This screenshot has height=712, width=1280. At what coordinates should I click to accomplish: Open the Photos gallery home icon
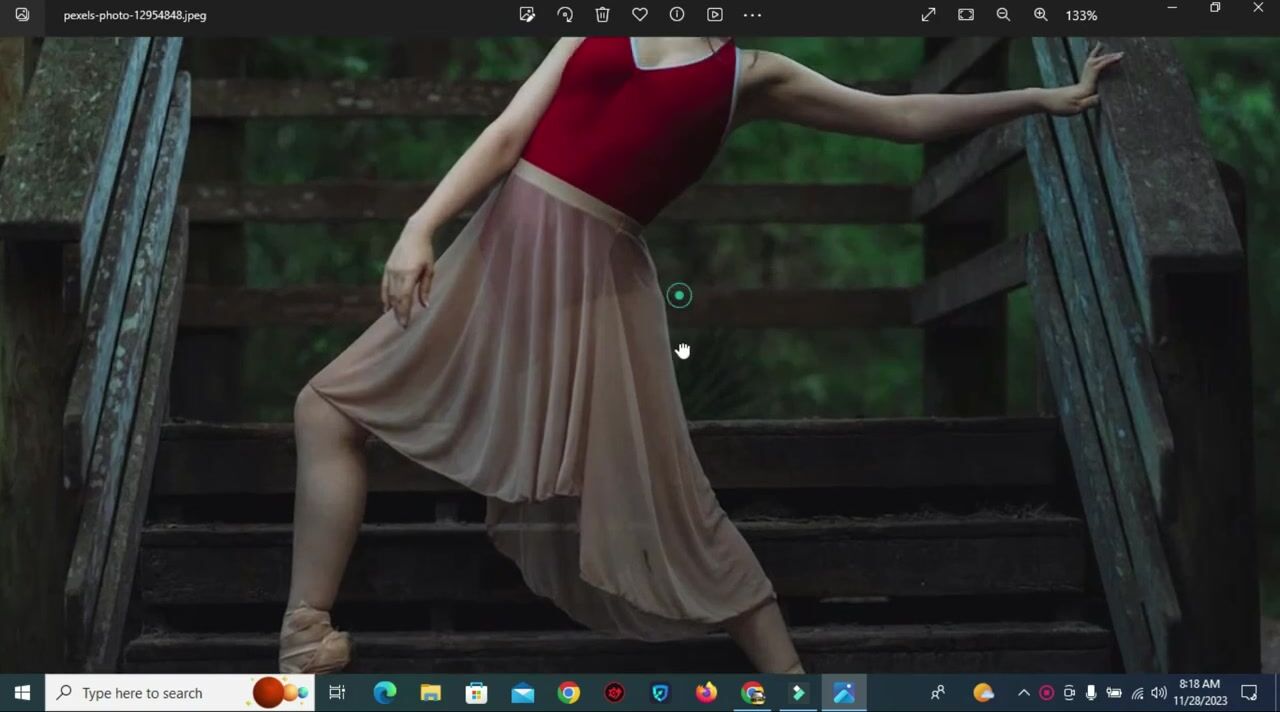point(22,15)
